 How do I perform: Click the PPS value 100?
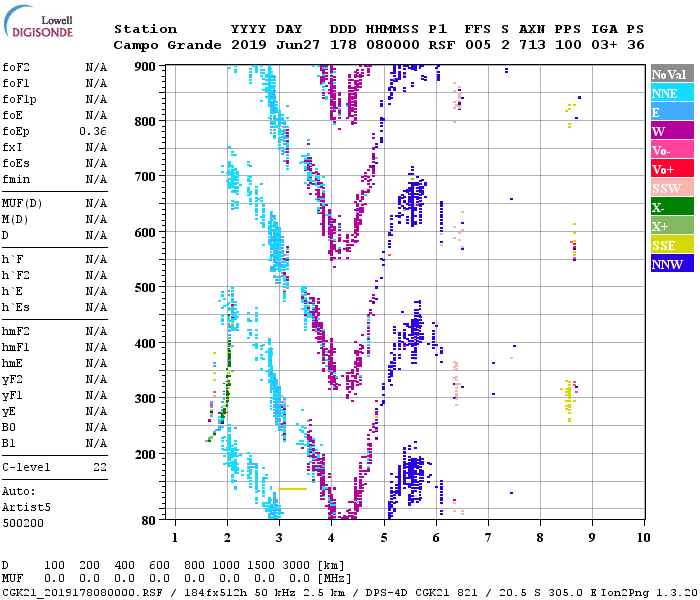point(568,45)
